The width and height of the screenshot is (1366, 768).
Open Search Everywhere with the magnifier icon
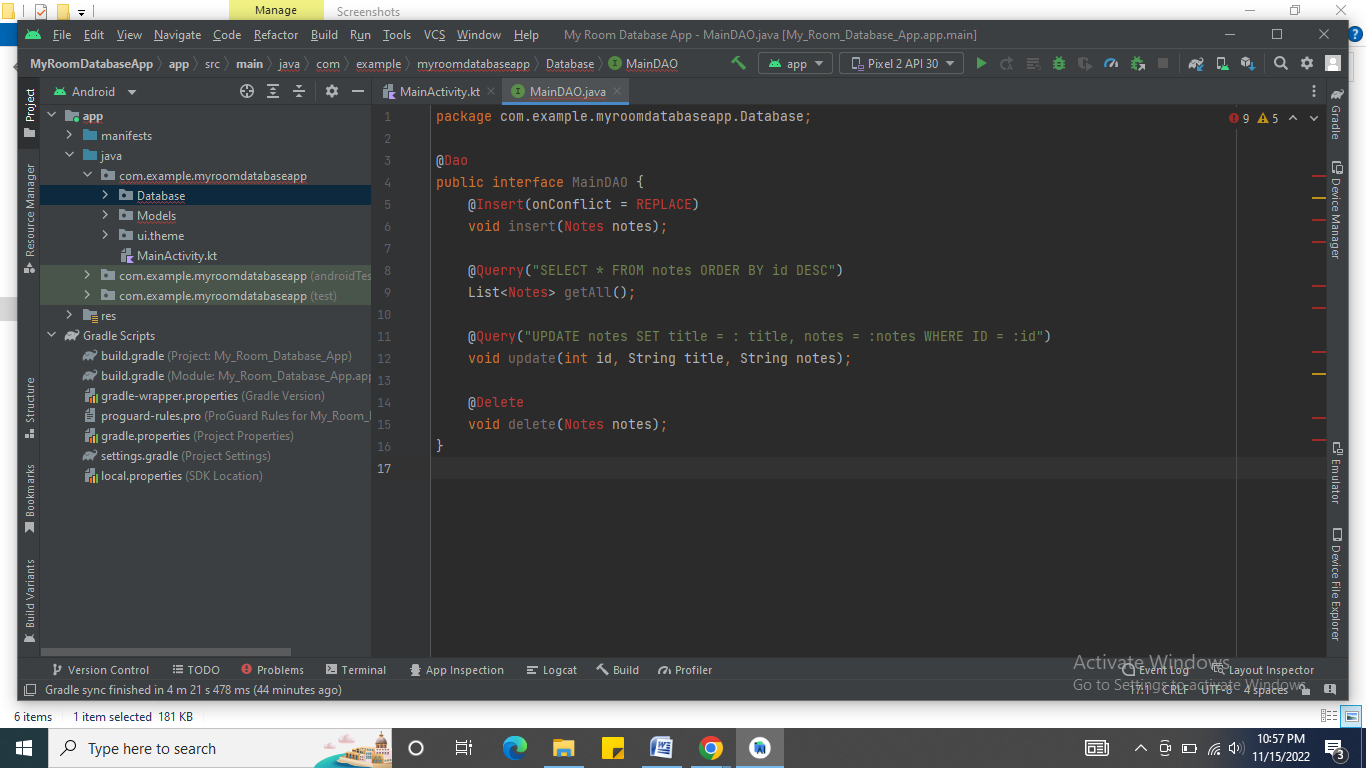1280,62
